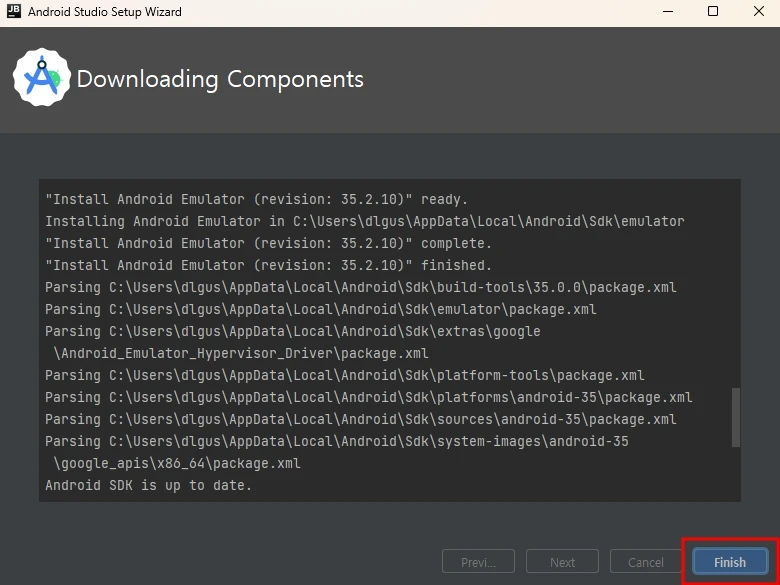Image resolution: width=780 pixels, height=585 pixels.
Task: Click the 'Installing Android Emulator in' log line
Action: (x=365, y=221)
